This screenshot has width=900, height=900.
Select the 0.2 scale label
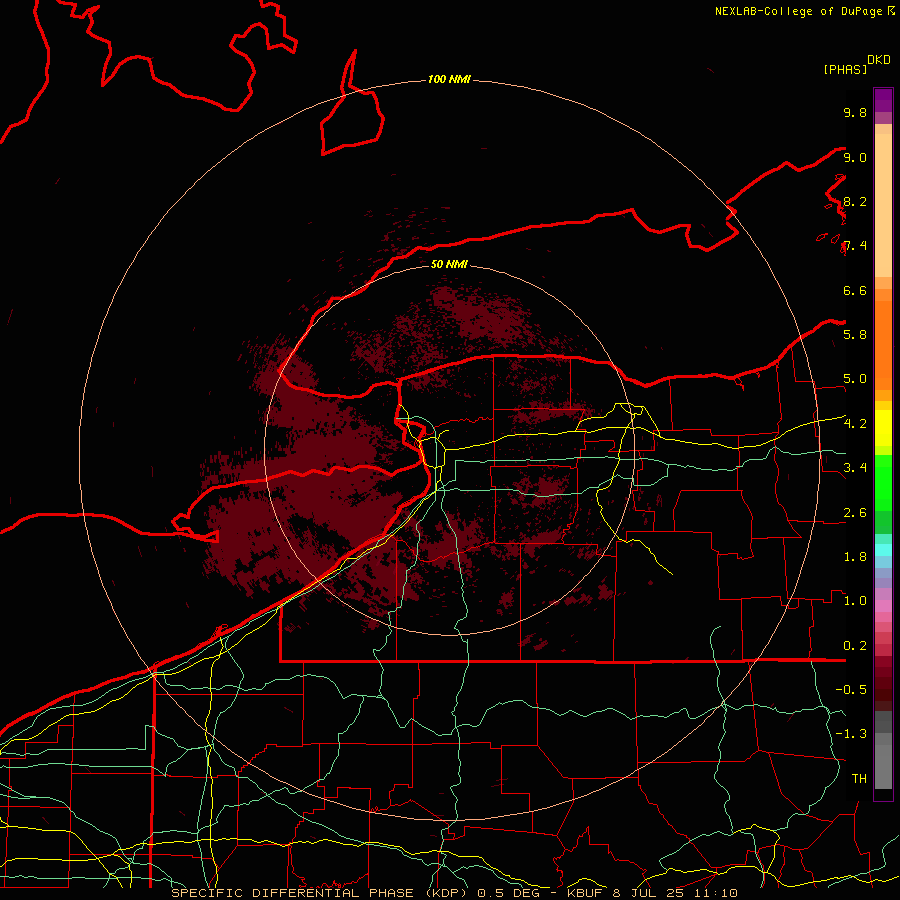click(855, 646)
